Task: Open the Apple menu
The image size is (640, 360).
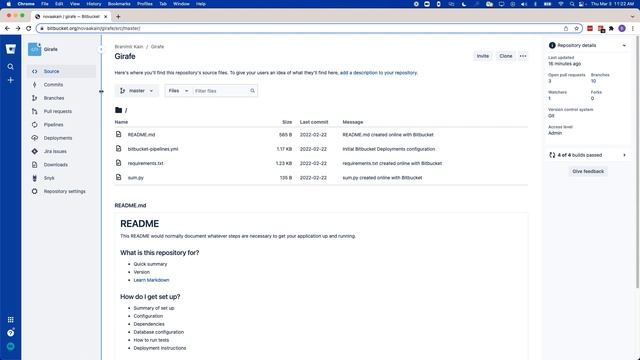Action: point(9,4)
